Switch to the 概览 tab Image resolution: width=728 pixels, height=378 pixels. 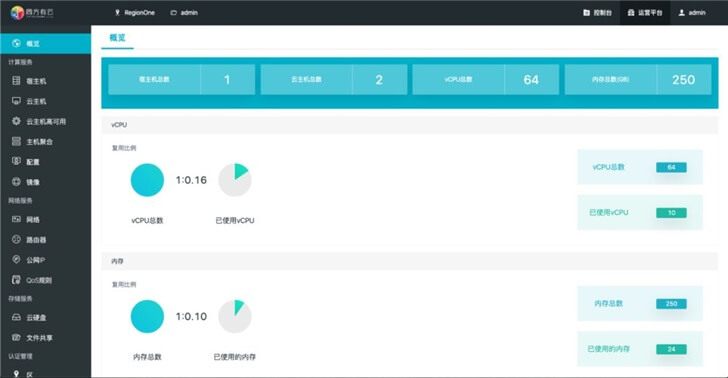pos(117,38)
